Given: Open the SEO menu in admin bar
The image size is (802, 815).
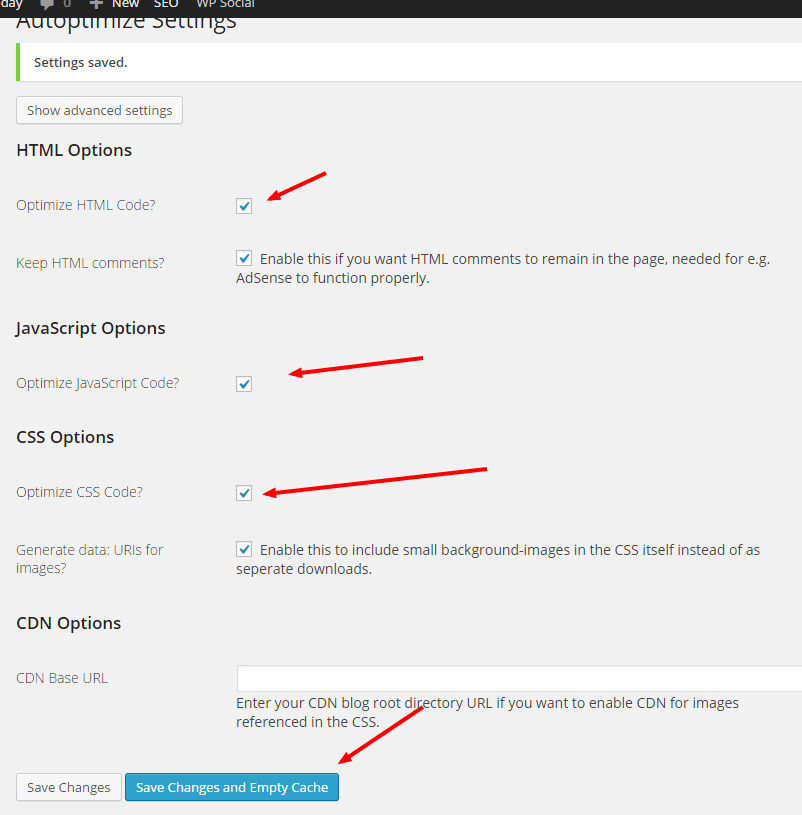Looking at the screenshot, I should pos(166,4).
